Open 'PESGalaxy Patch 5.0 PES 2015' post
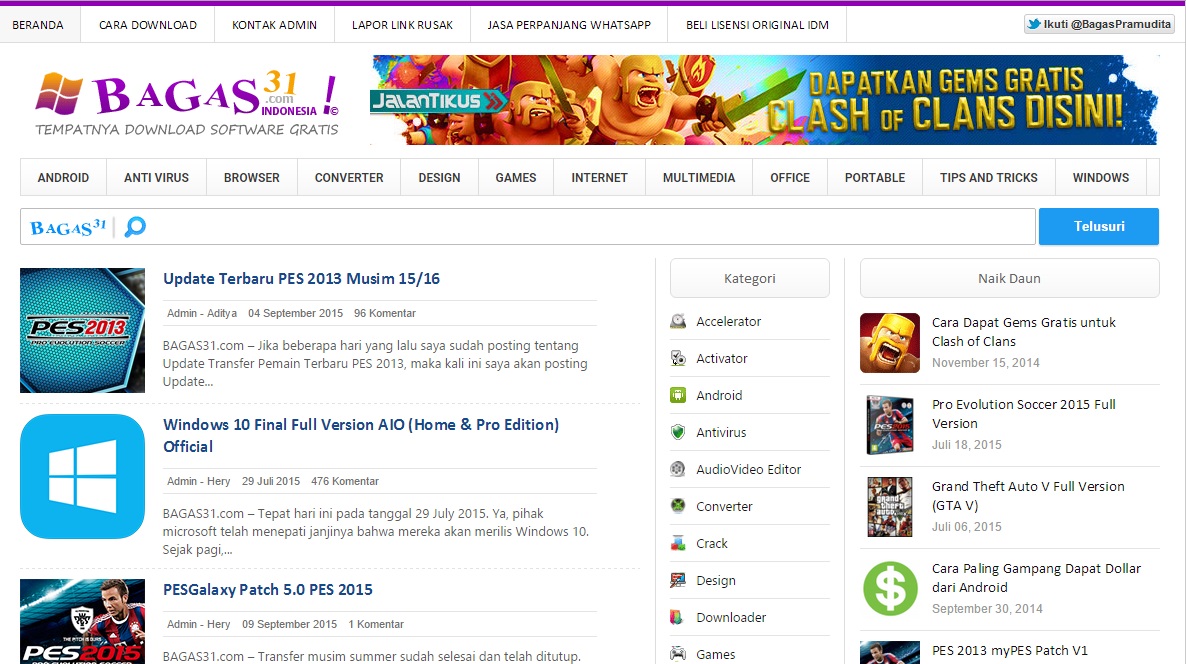The height and width of the screenshot is (664, 1186). pos(268,589)
